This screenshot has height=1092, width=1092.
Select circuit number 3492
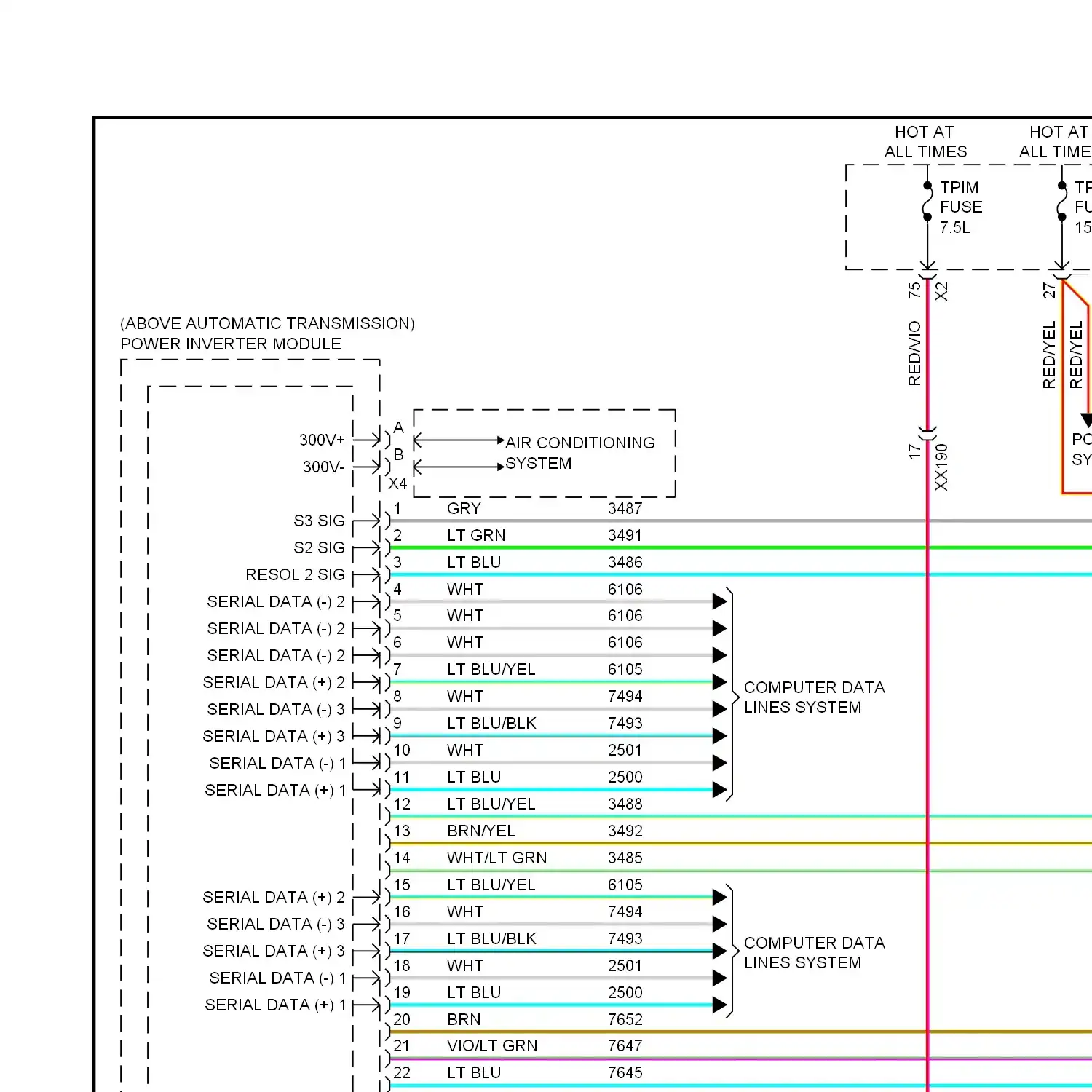(x=625, y=831)
